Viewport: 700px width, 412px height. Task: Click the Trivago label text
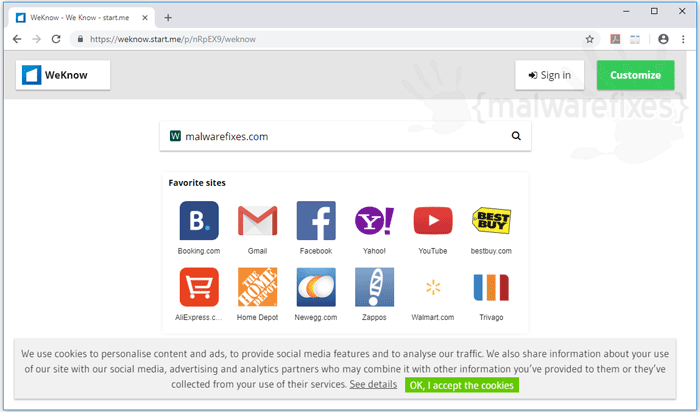tap(491, 317)
